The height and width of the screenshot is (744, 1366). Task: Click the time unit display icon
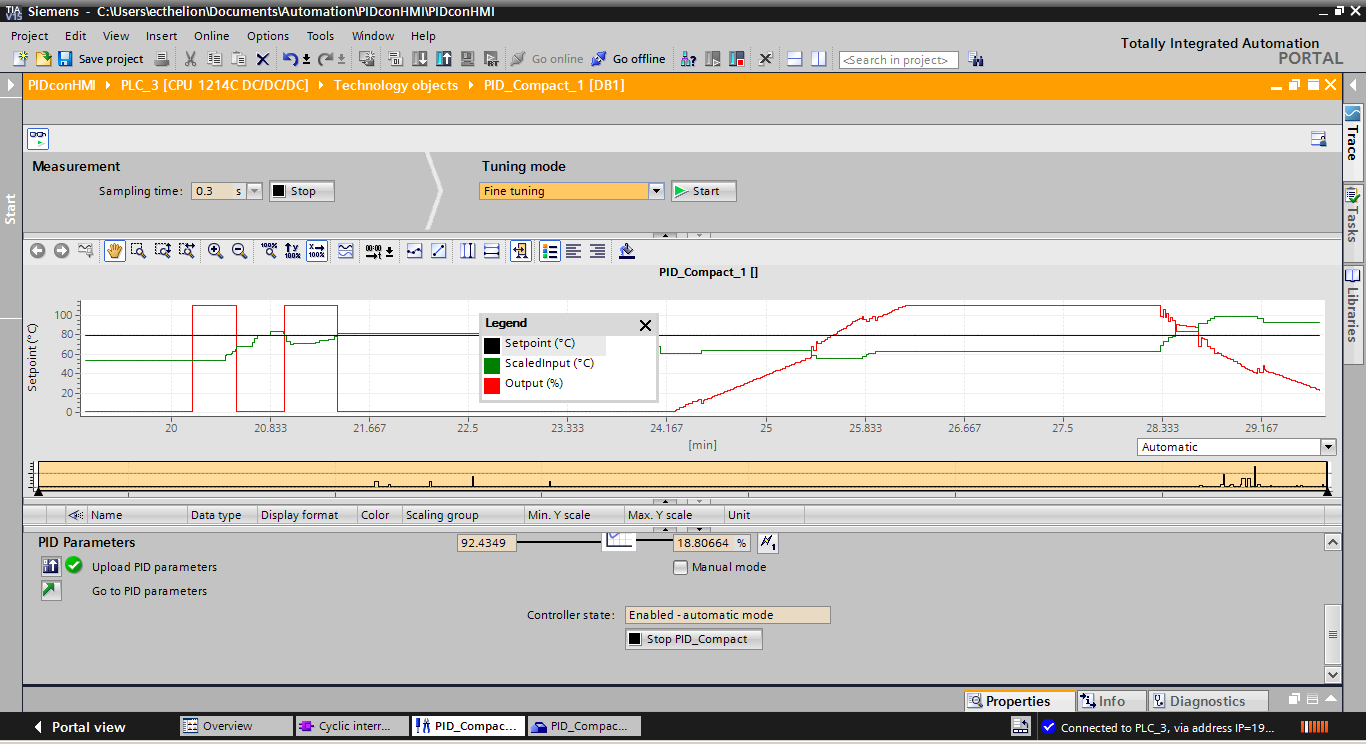378,251
